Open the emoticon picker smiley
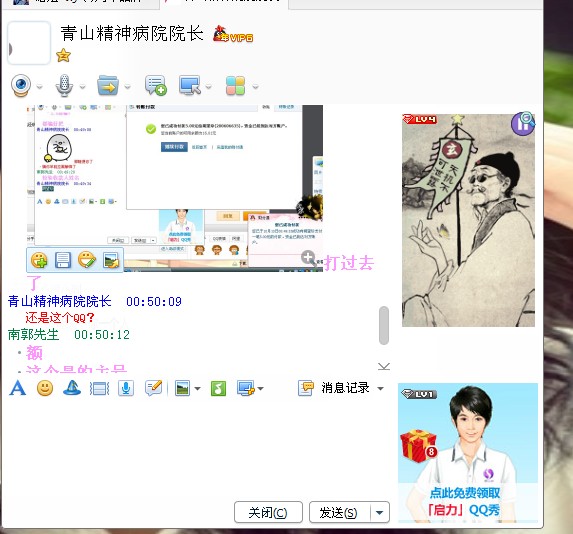Screen dimensions: 573x534 pyautogui.click(x=45, y=388)
